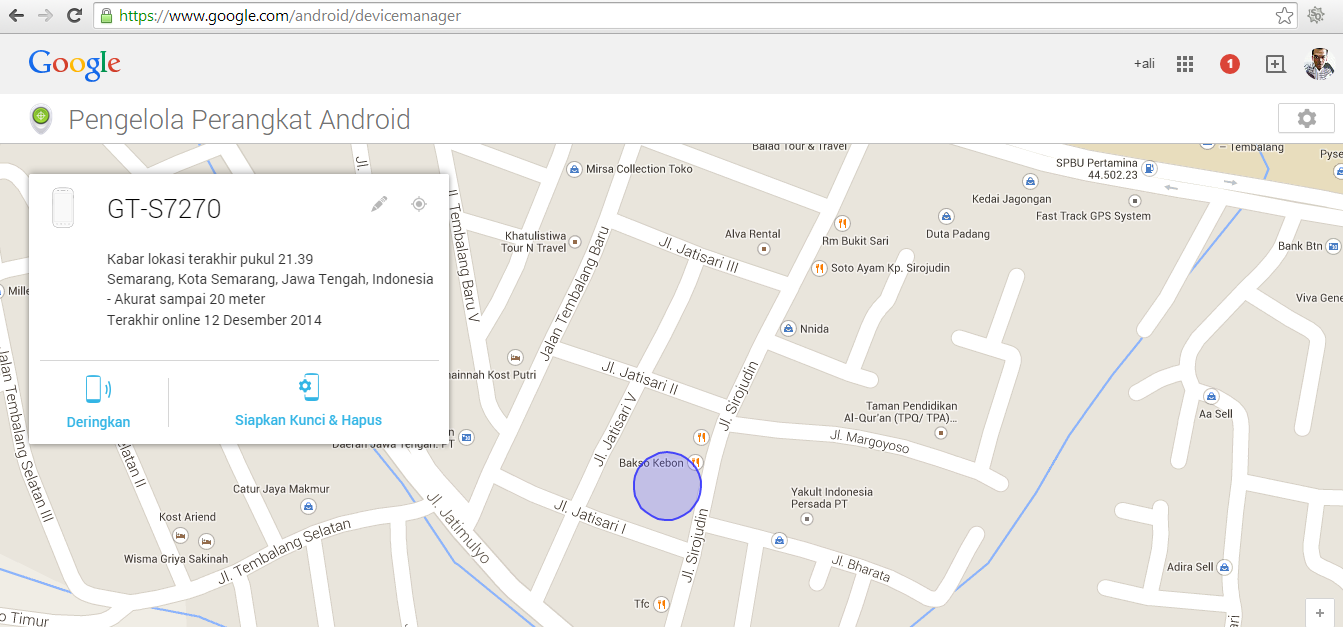This screenshot has height=627, width=1343.
Task: View the red notification badge
Action: pyautogui.click(x=1230, y=64)
